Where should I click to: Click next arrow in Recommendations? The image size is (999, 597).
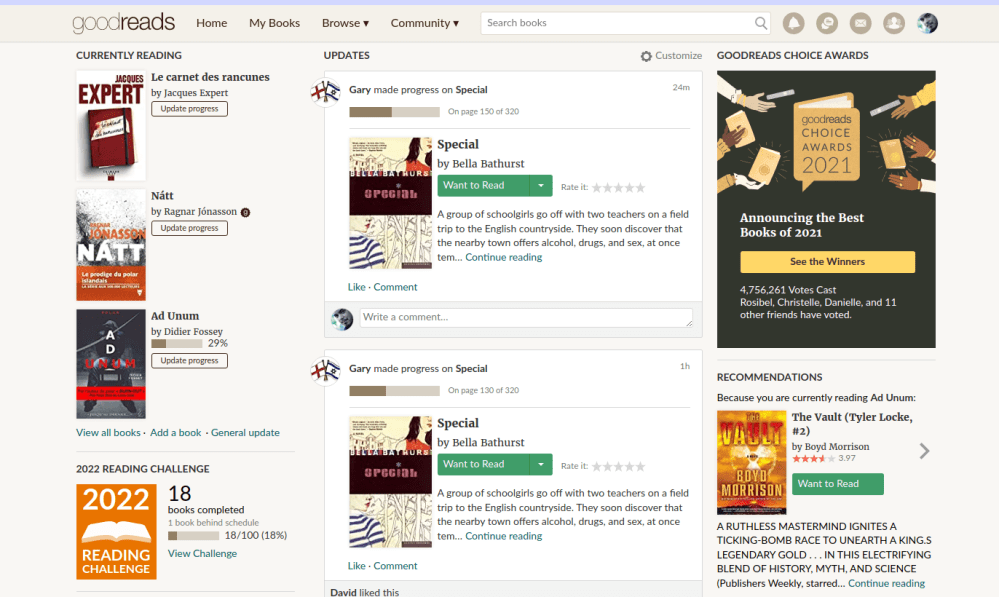click(924, 451)
